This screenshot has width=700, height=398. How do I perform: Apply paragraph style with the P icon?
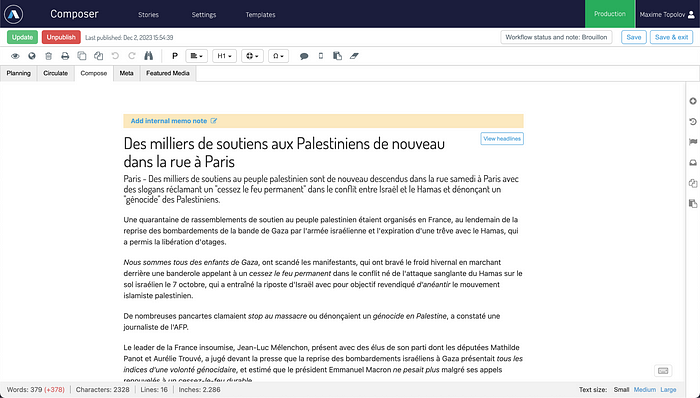[x=175, y=56]
